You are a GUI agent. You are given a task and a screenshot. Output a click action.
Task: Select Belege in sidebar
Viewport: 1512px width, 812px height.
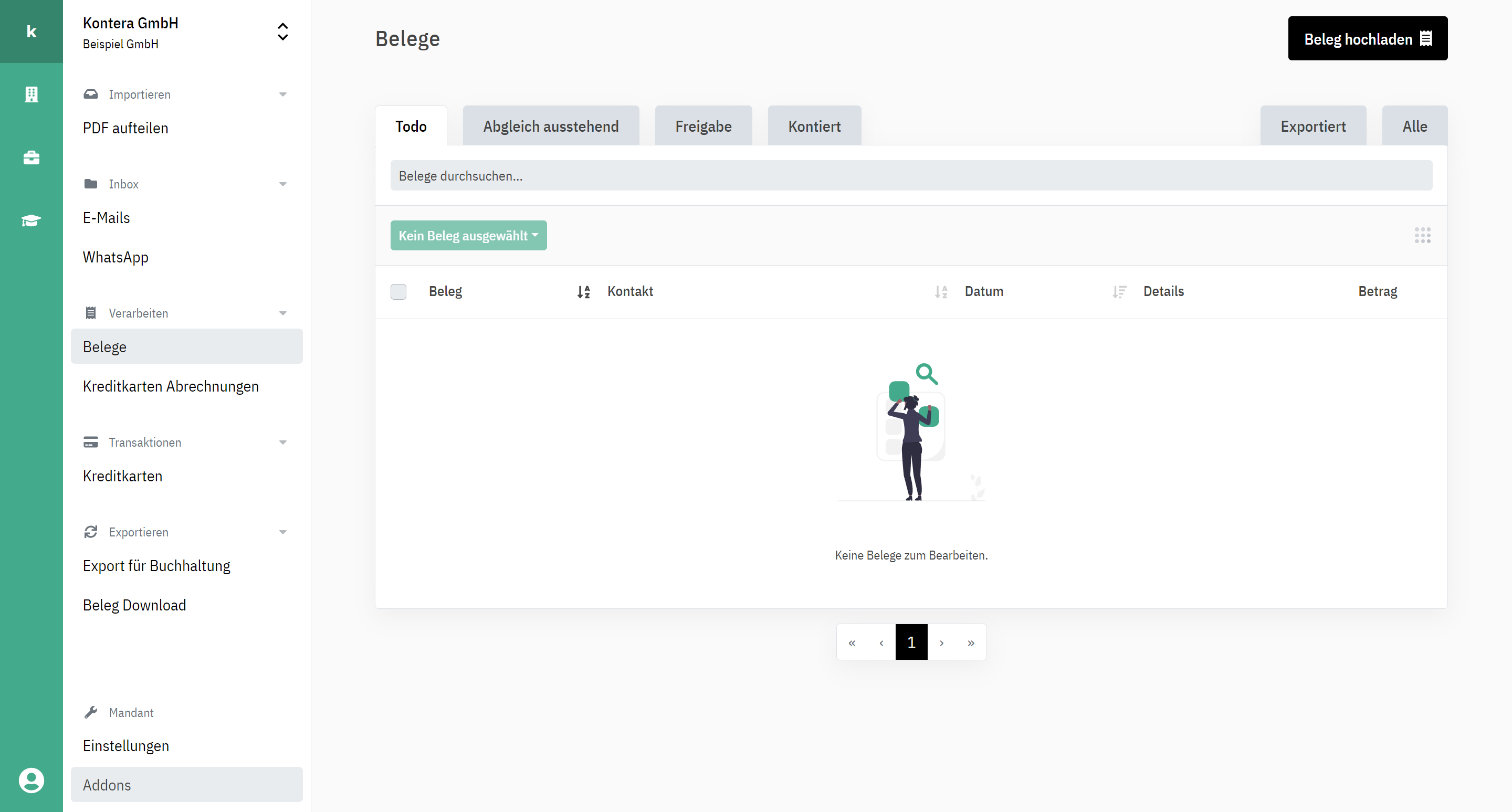(x=186, y=346)
